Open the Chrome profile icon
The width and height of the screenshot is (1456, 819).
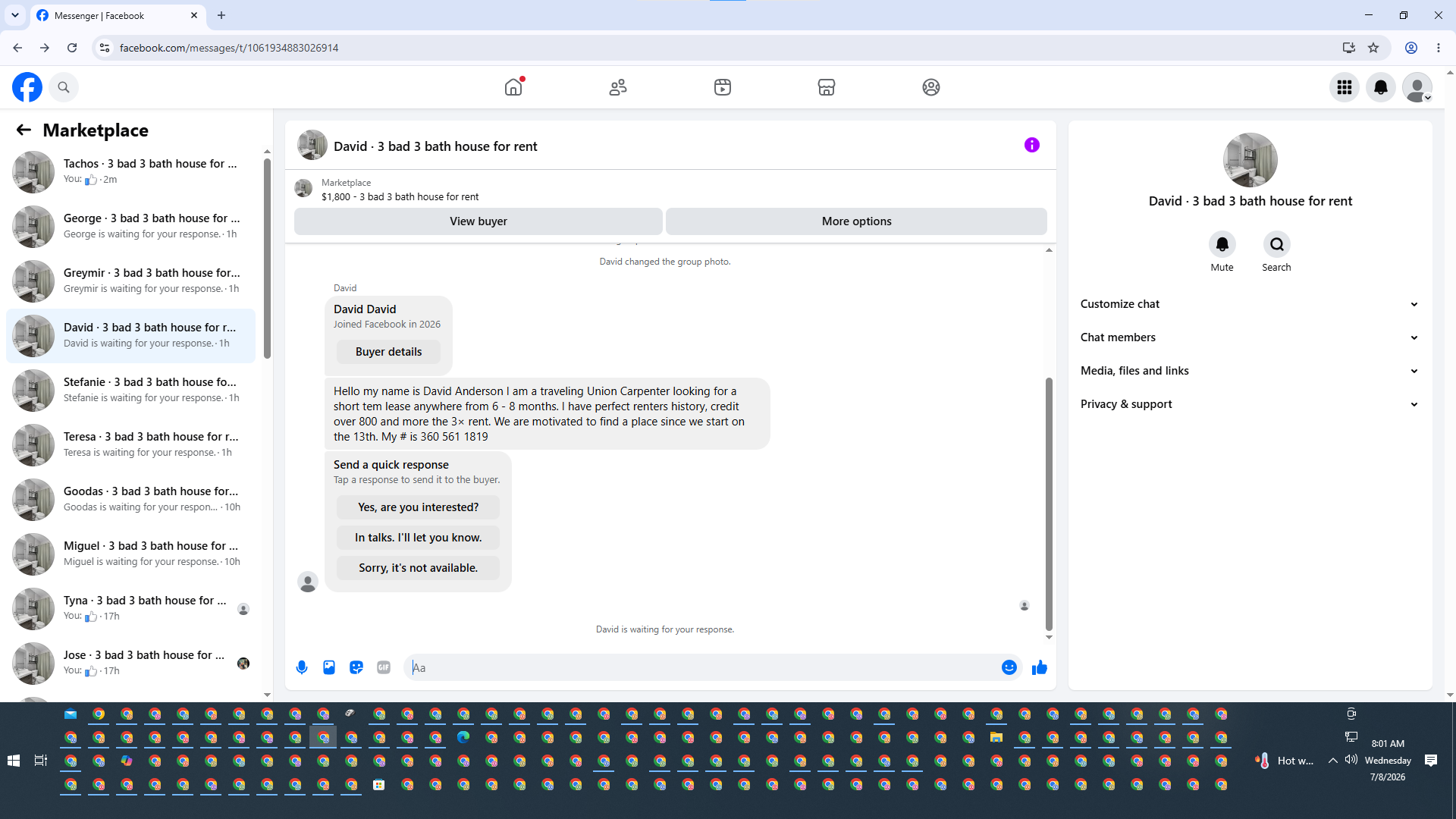click(1411, 48)
